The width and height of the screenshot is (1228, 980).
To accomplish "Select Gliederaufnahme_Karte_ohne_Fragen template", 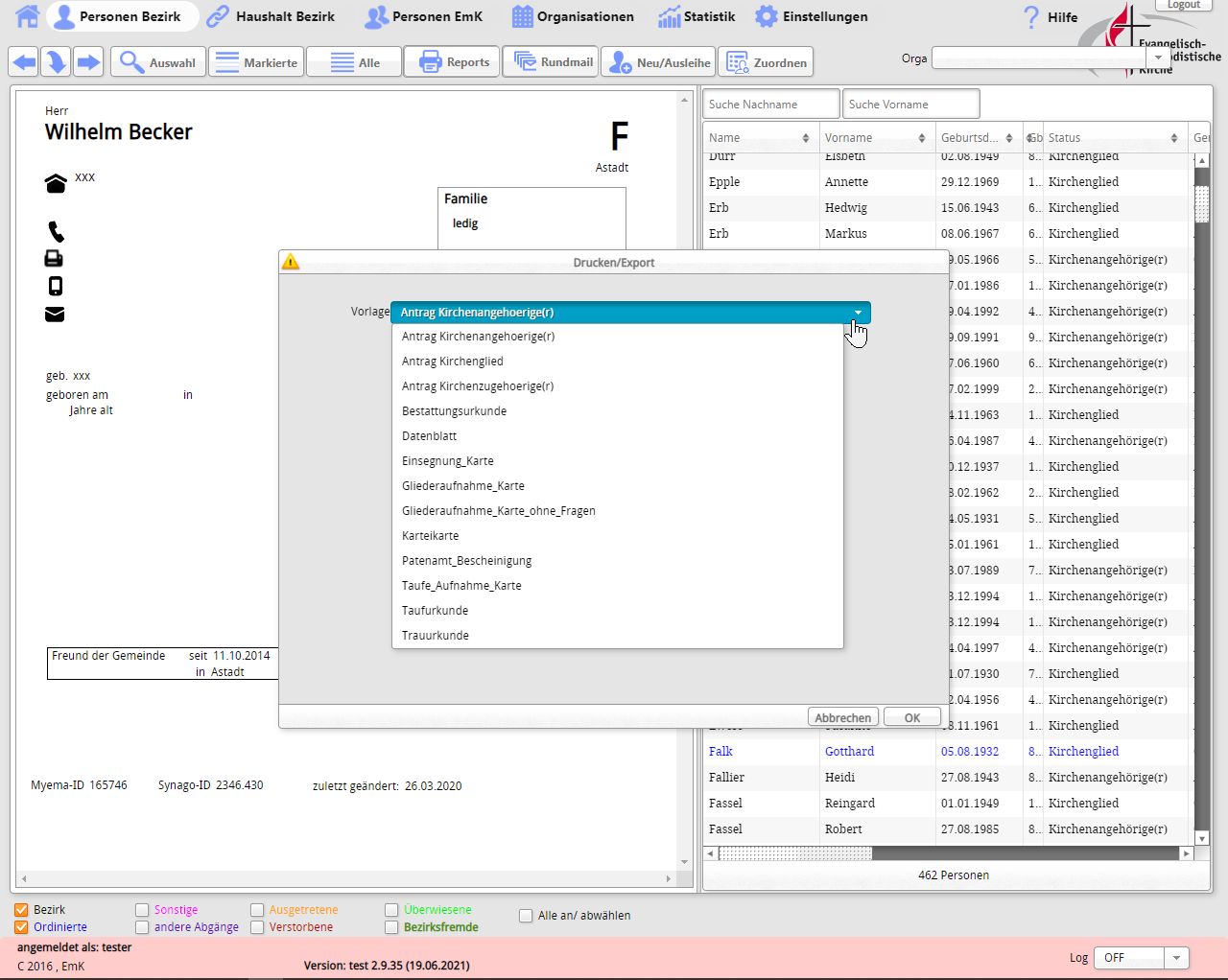I will (618, 511).
